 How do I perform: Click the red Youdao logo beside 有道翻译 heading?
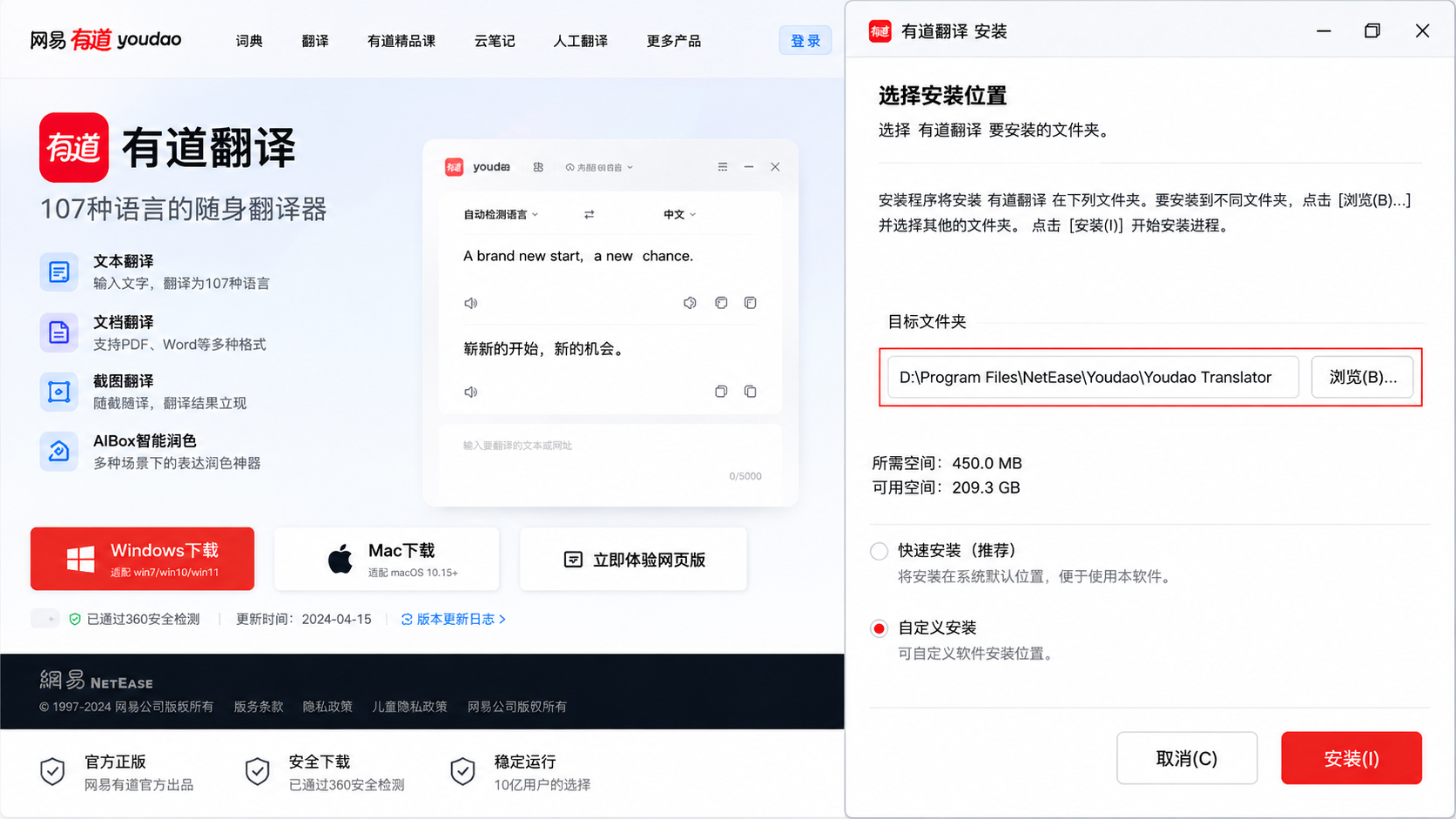[x=74, y=147]
